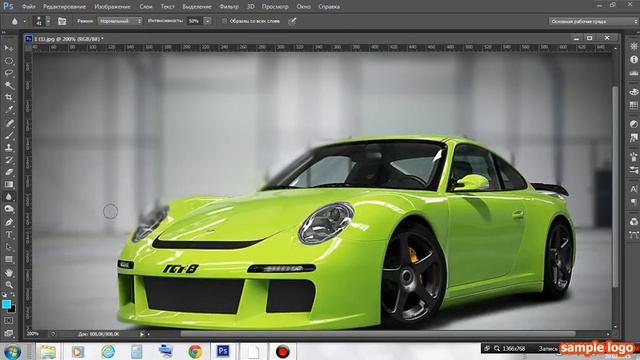Open the Swatches panel icon

tap(633, 105)
